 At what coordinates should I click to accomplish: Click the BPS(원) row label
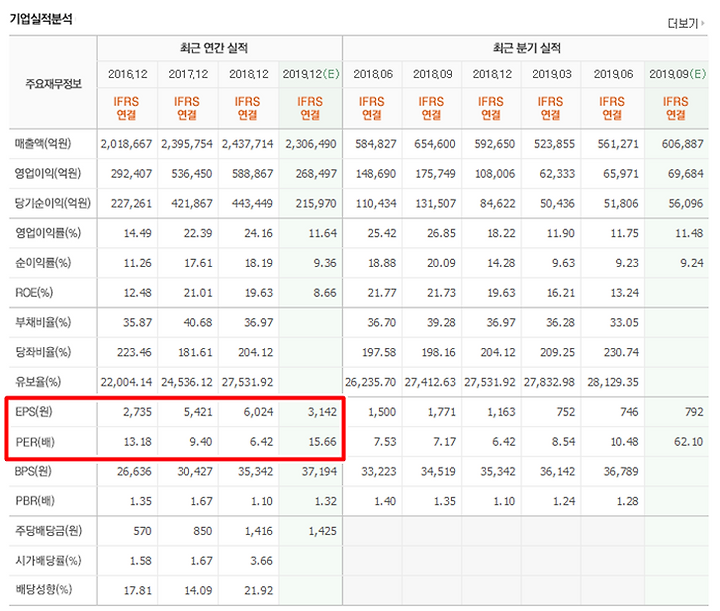tap(33, 471)
